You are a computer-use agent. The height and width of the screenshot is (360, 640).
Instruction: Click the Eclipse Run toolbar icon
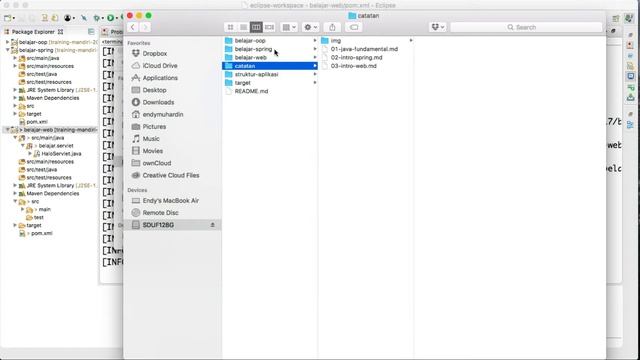[110, 18]
